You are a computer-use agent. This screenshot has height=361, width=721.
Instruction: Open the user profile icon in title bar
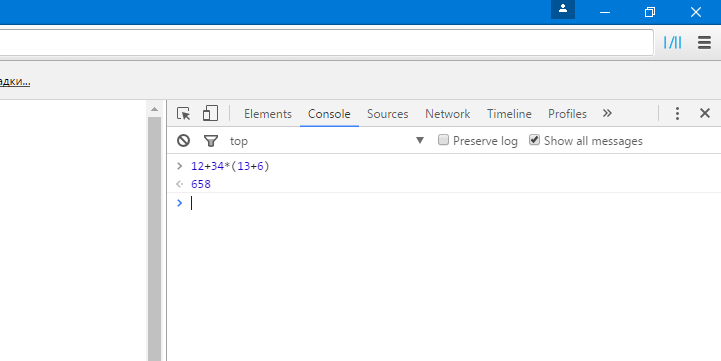[563, 9]
